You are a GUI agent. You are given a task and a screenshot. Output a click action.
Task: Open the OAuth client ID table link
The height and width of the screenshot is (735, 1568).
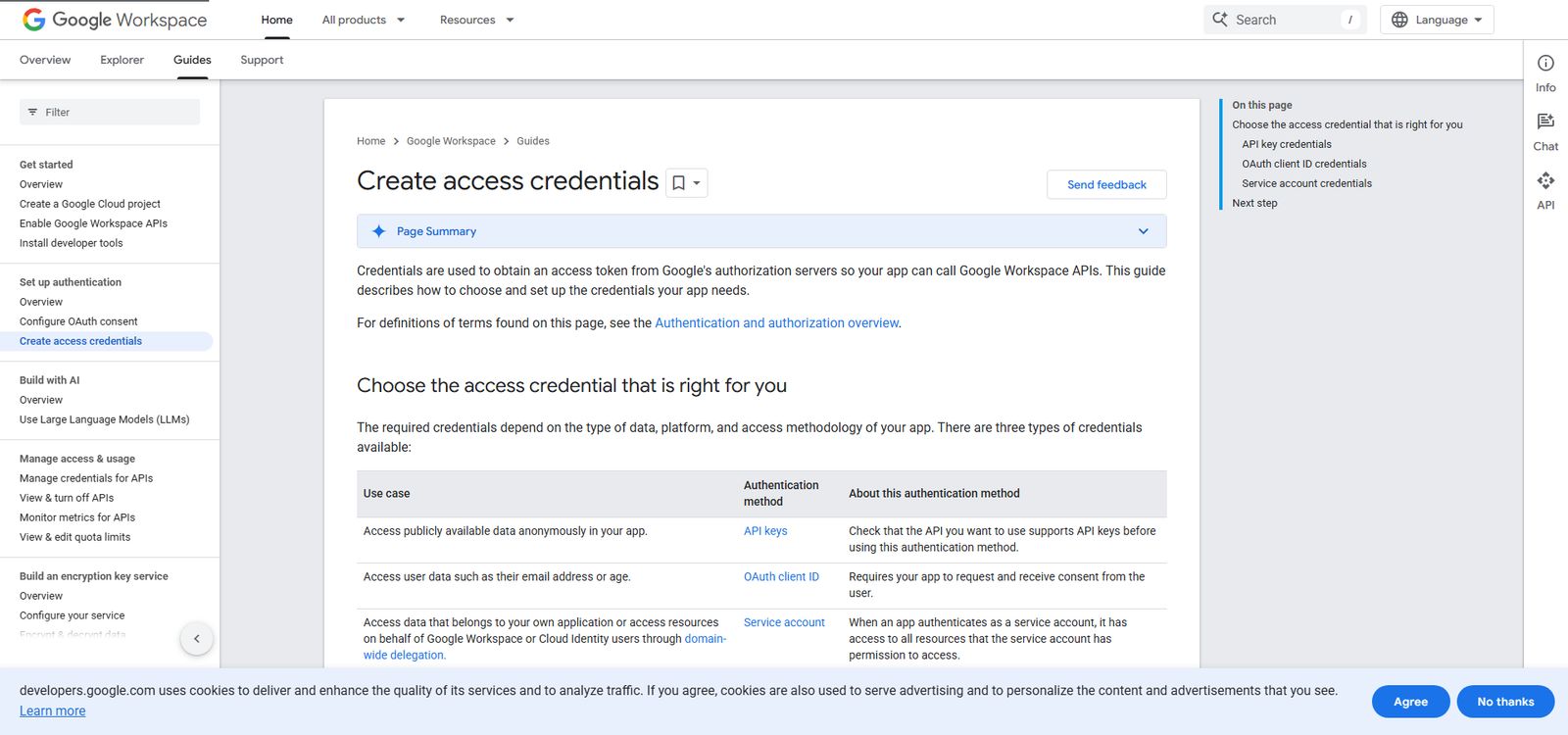pos(781,576)
